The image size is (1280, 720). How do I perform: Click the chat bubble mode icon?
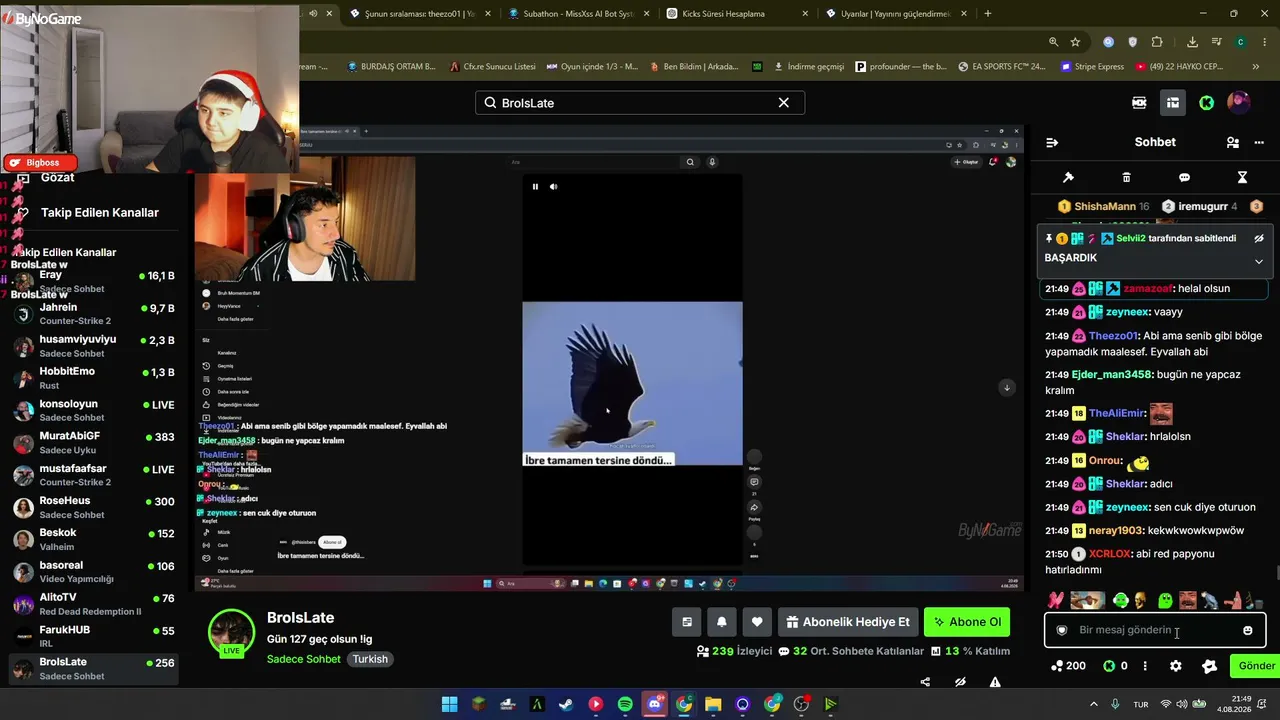[x=1184, y=177]
